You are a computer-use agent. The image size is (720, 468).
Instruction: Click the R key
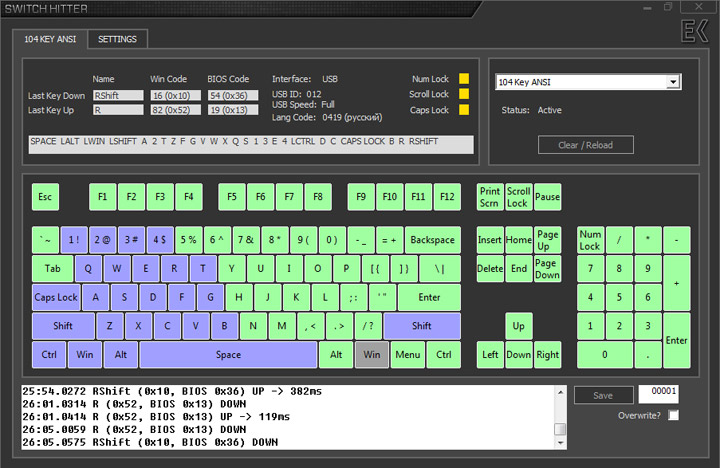[x=174, y=269]
